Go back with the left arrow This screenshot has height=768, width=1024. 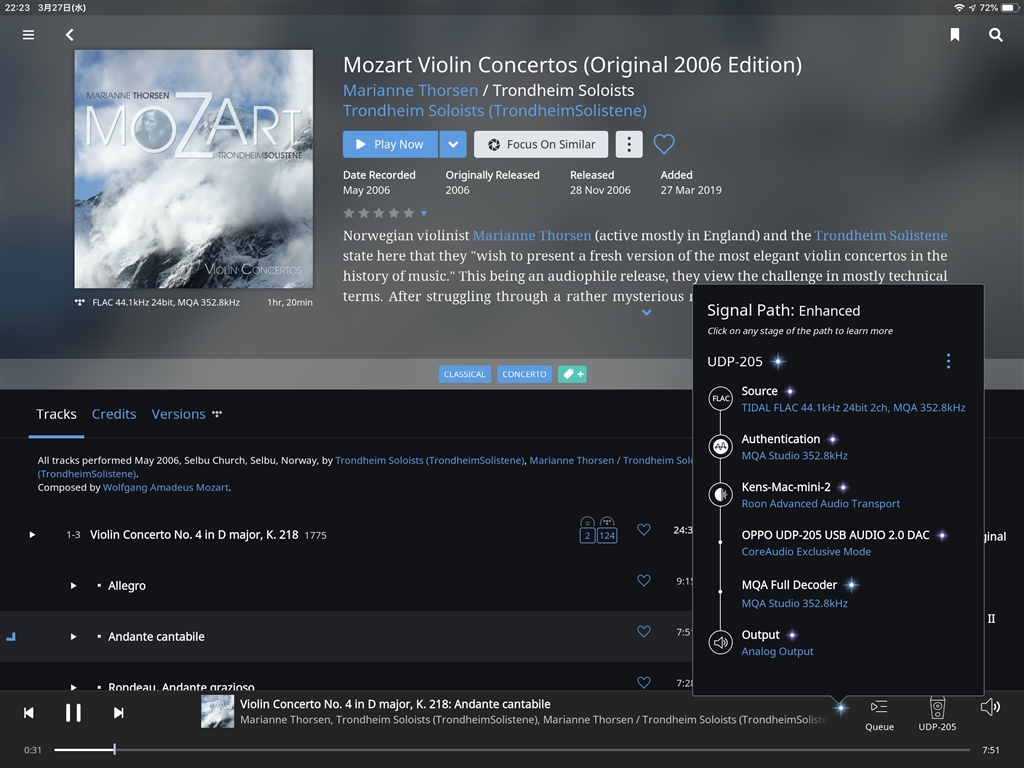click(x=69, y=35)
